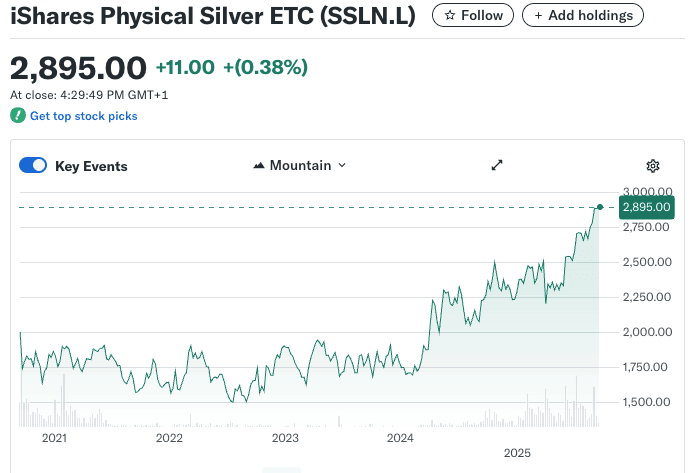Select 2022 on the chart time axis
This screenshot has width=696, height=473.
[x=169, y=438]
